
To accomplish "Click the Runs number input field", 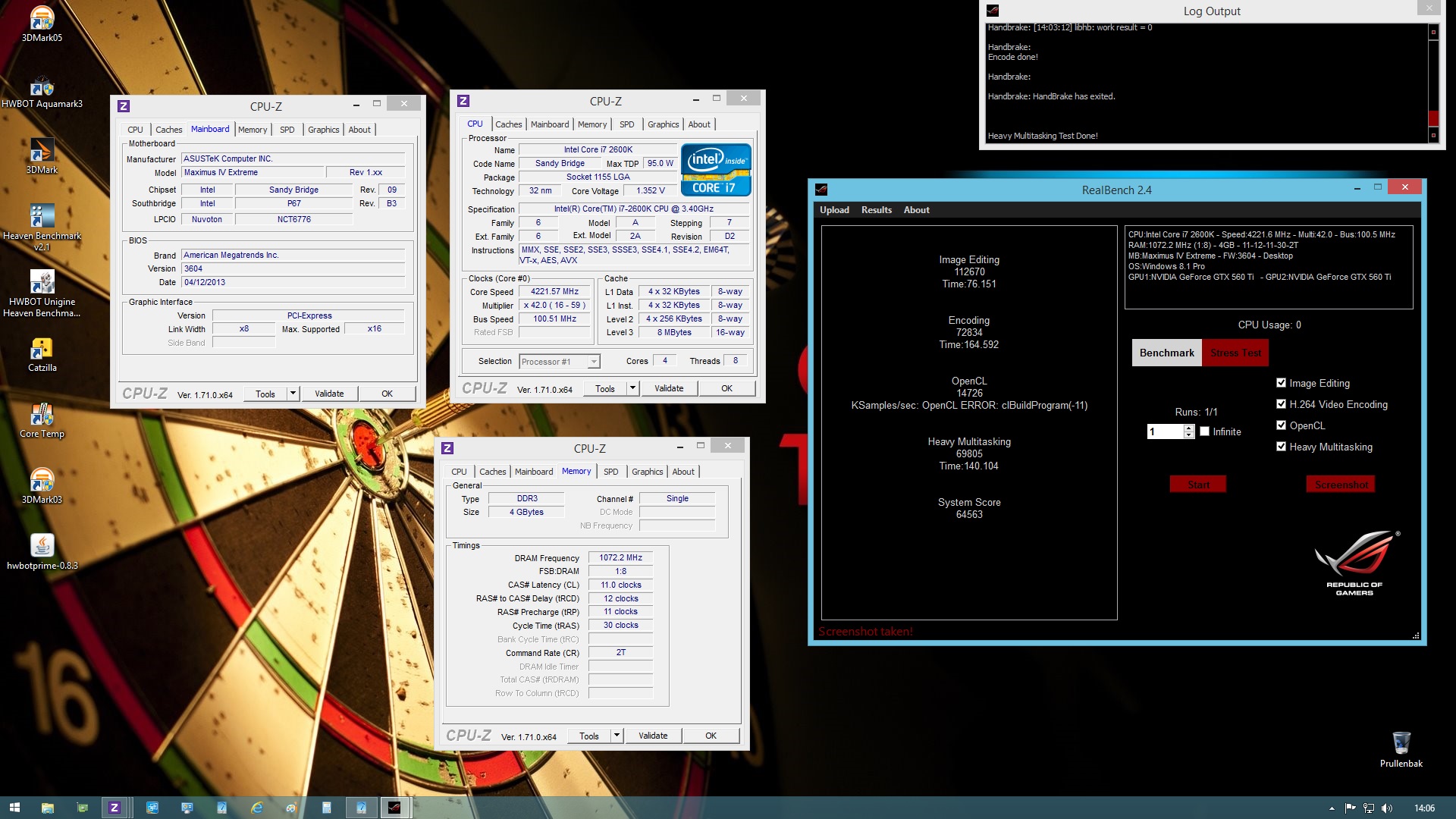I will 1165,431.
